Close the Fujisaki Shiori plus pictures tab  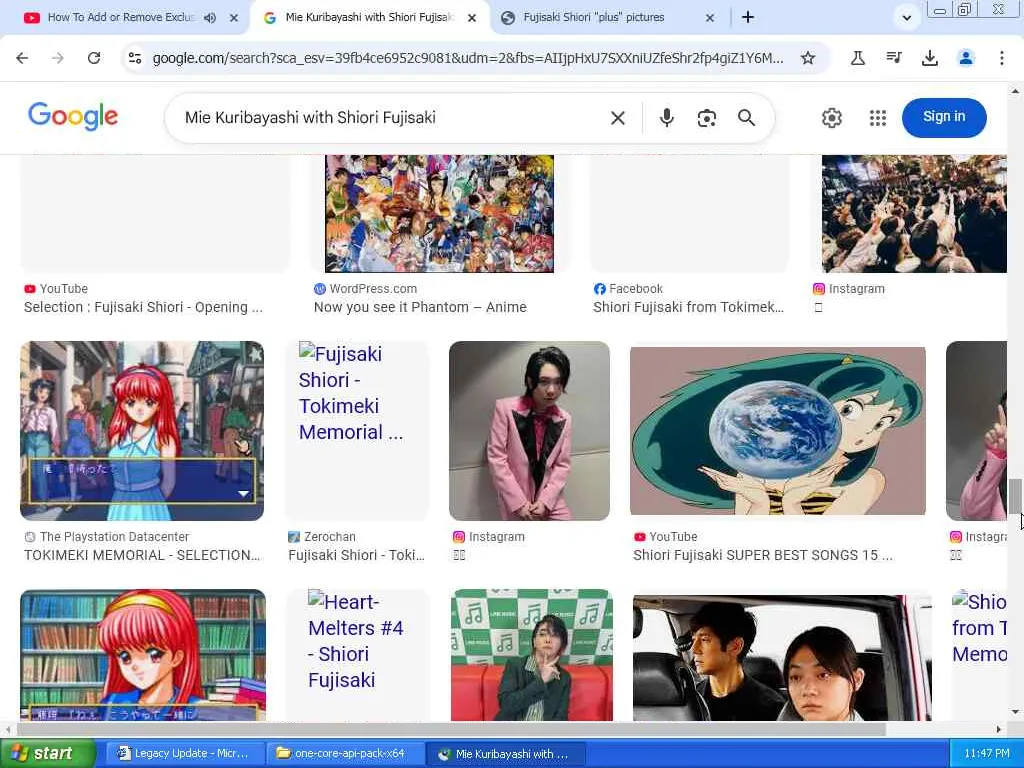(x=710, y=18)
